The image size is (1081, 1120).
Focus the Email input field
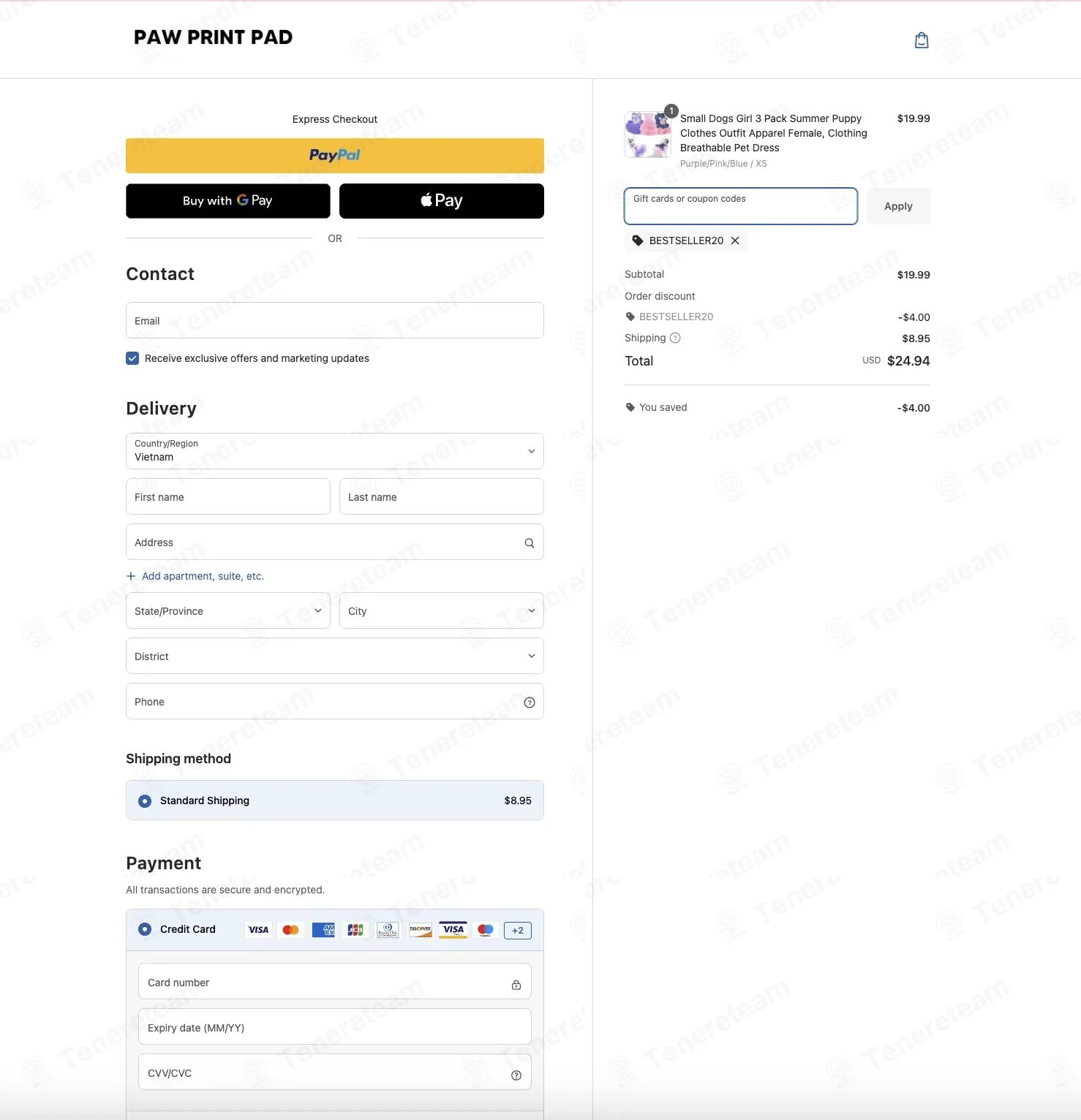click(x=335, y=320)
